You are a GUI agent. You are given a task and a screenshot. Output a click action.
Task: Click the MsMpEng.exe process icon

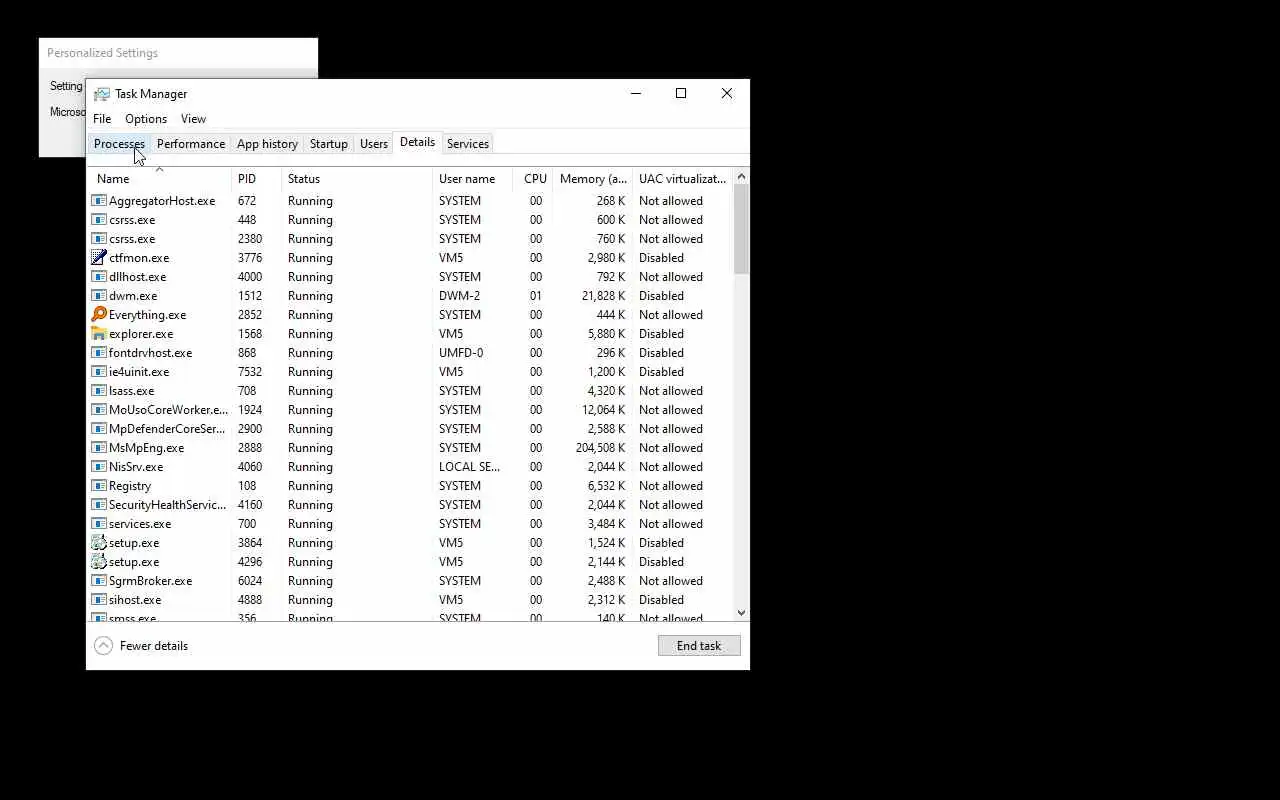(x=99, y=448)
